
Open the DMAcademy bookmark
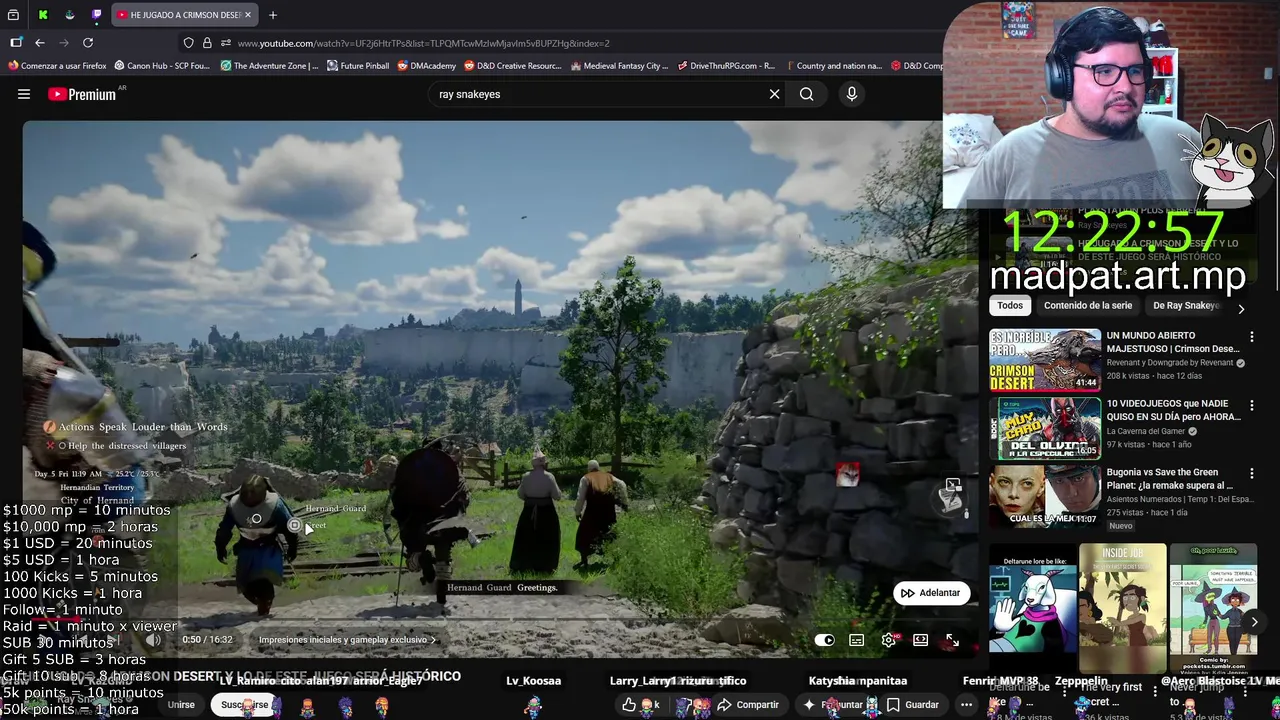427,66
